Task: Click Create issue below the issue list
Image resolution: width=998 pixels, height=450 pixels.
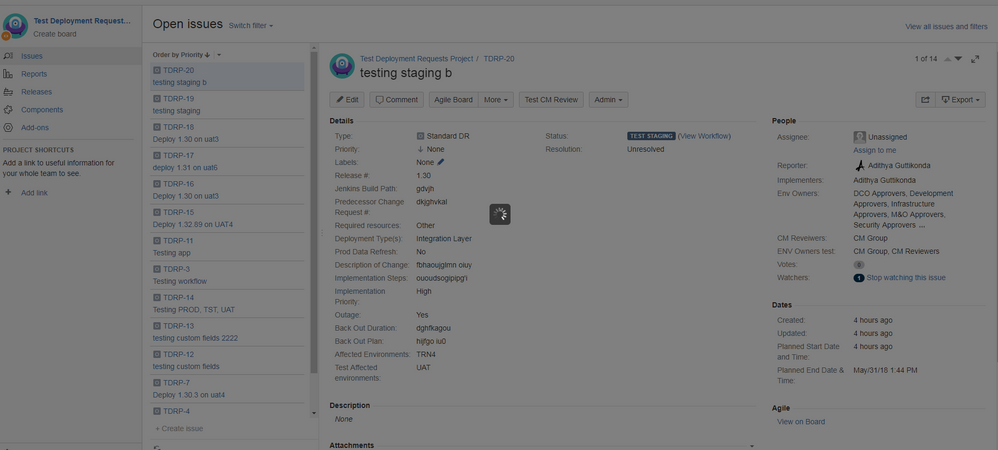Action: click(x=179, y=428)
